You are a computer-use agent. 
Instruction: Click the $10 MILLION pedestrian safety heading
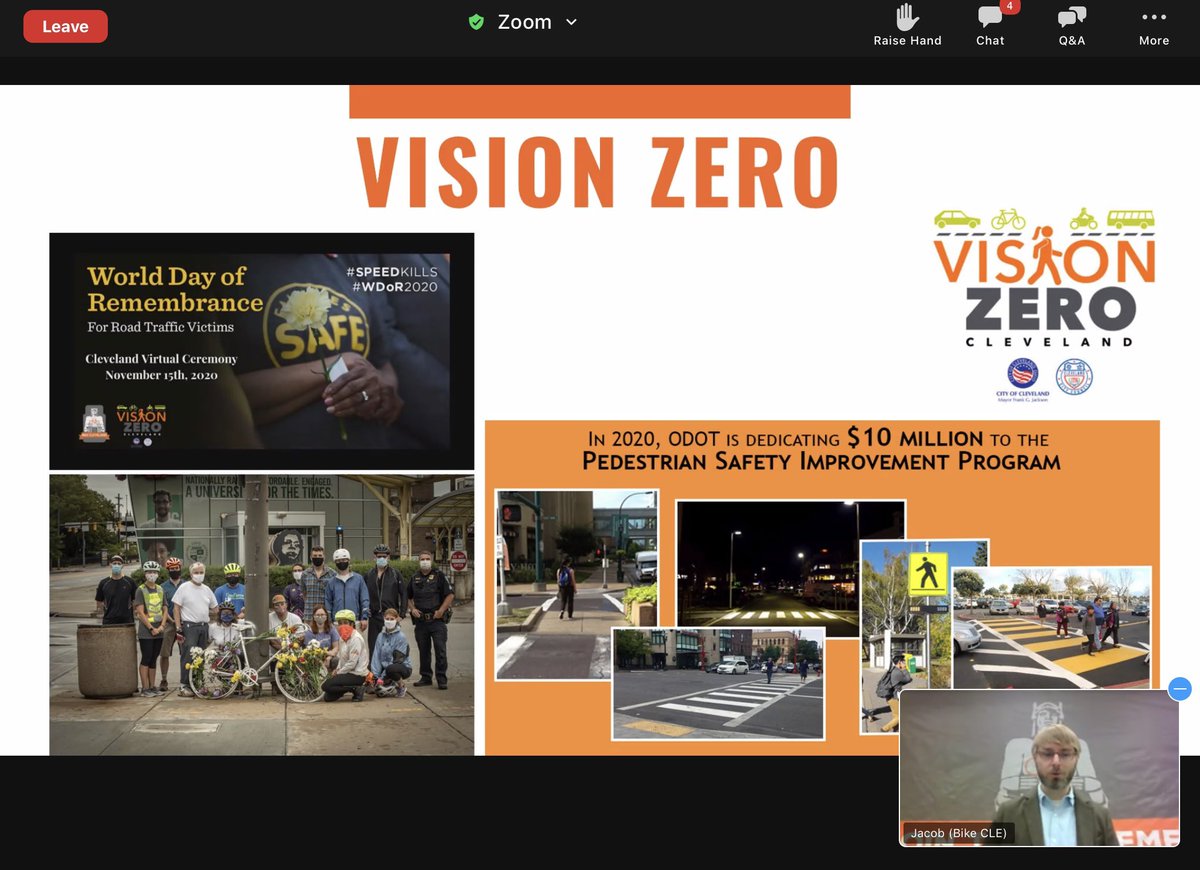[x=822, y=448]
